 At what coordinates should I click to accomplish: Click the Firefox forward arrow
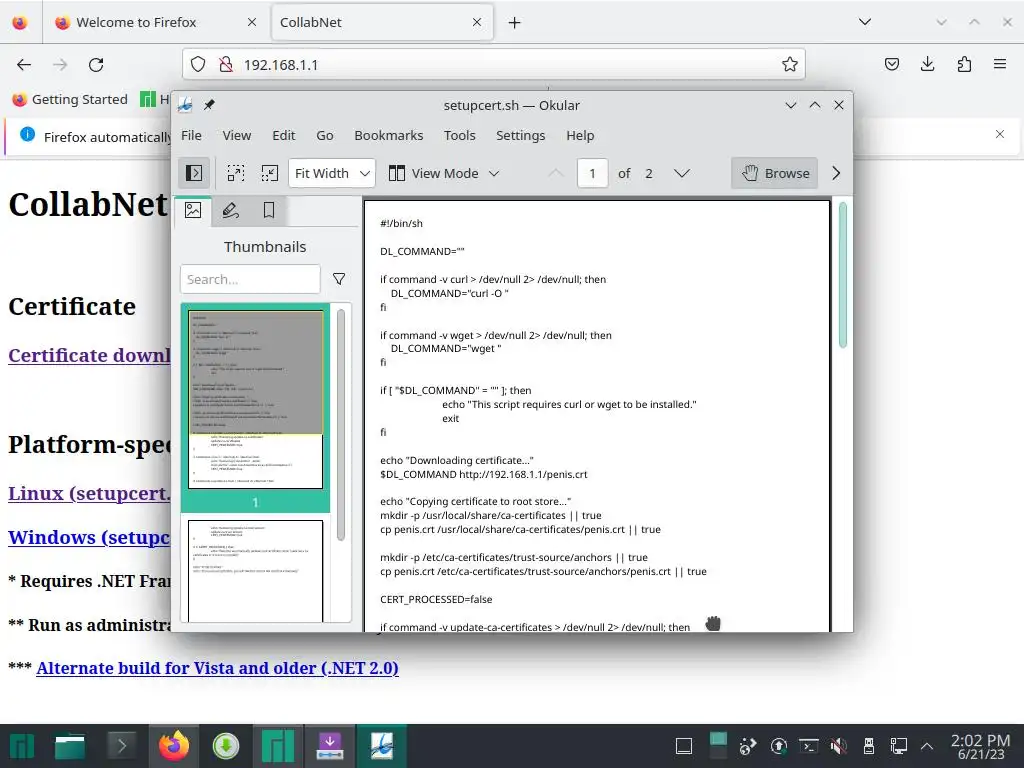tap(60, 65)
